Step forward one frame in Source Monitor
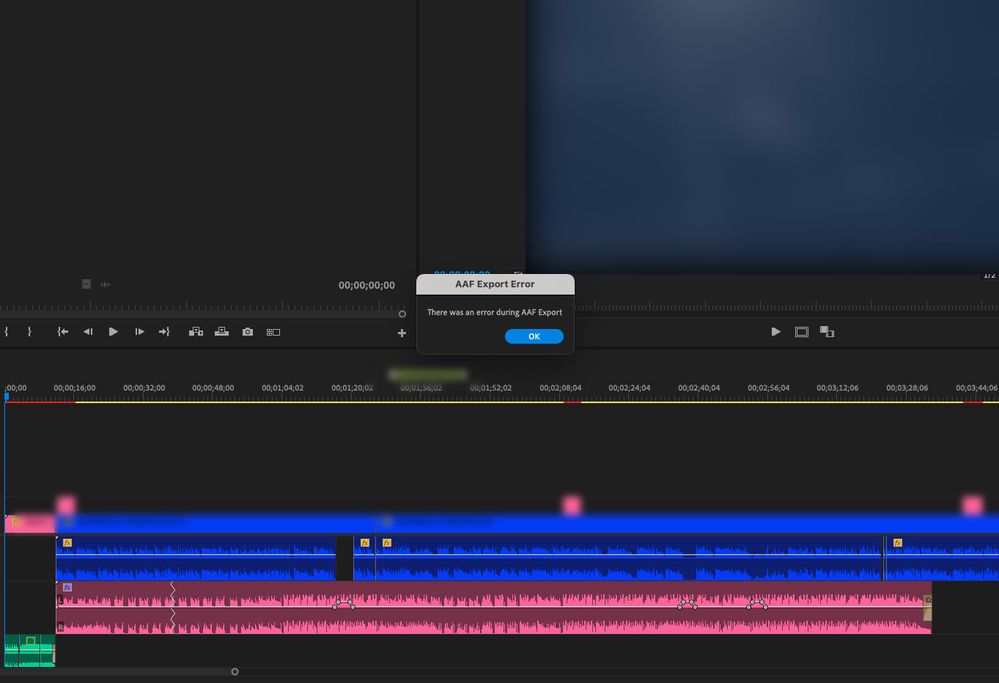The image size is (999, 683). point(139,332)
